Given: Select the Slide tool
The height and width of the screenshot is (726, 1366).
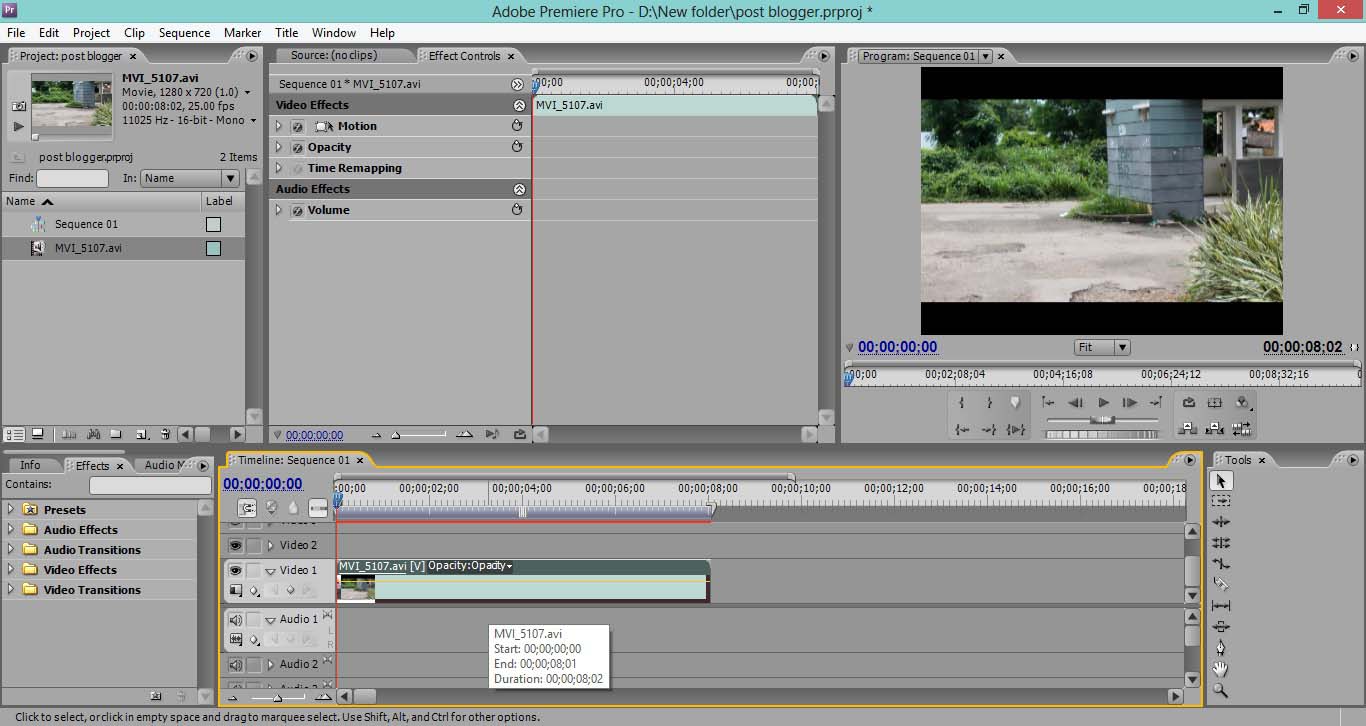Looking at the screenshot, I should click(x=1221, y=627).
